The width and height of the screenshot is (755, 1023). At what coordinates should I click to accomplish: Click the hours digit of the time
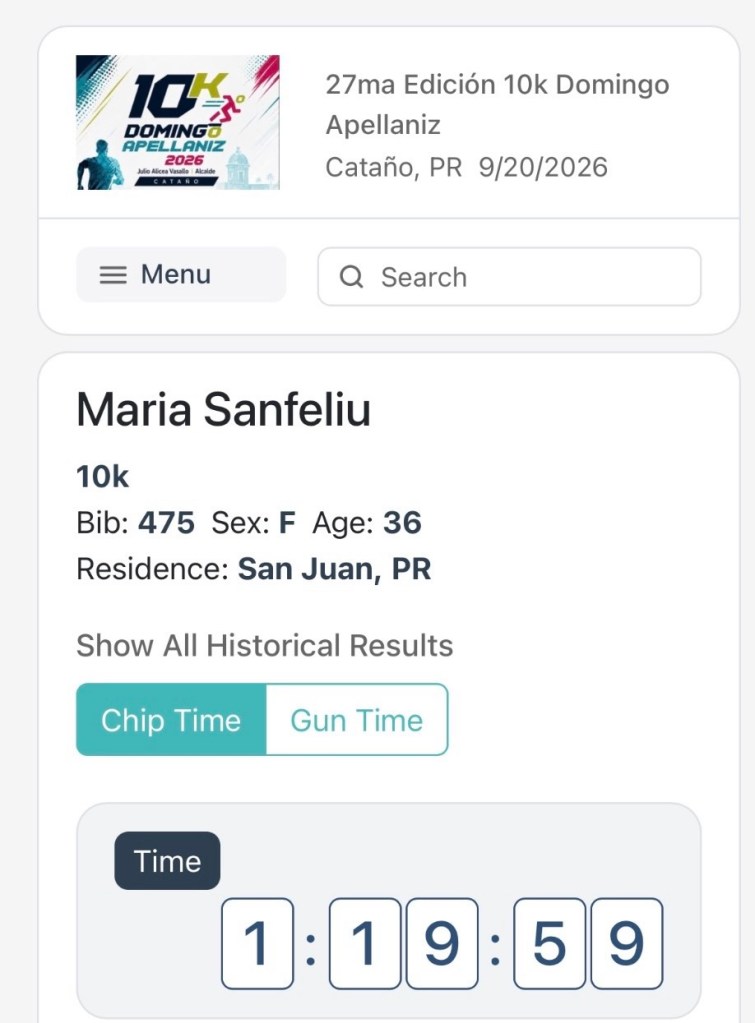tap(257, 943)
